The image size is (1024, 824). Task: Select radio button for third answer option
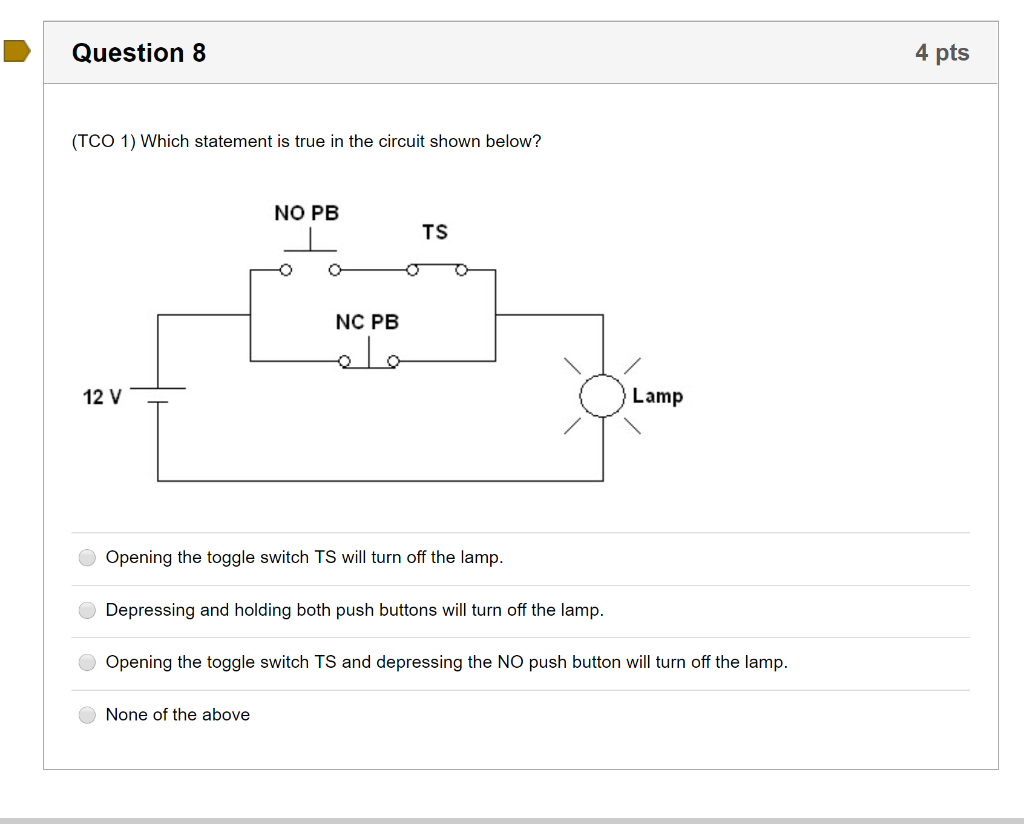point(87,662)
